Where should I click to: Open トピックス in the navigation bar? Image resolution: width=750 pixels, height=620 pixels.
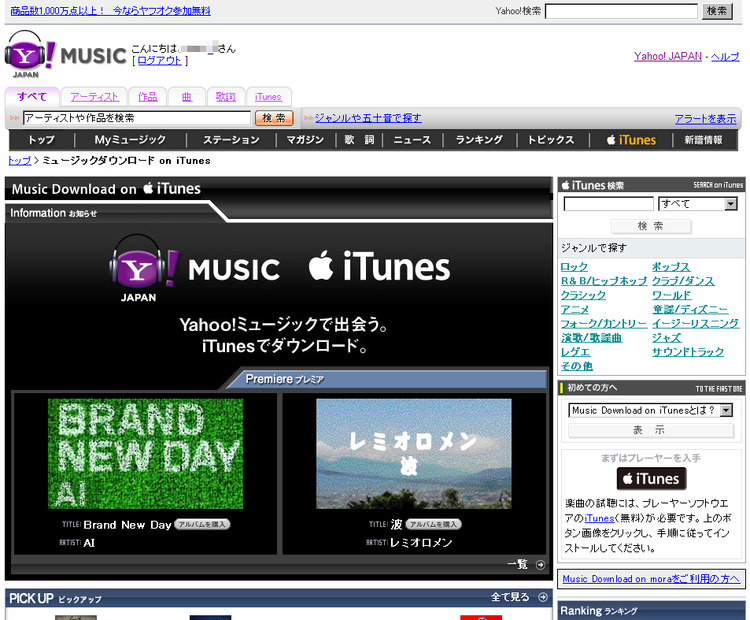[551, 140]
